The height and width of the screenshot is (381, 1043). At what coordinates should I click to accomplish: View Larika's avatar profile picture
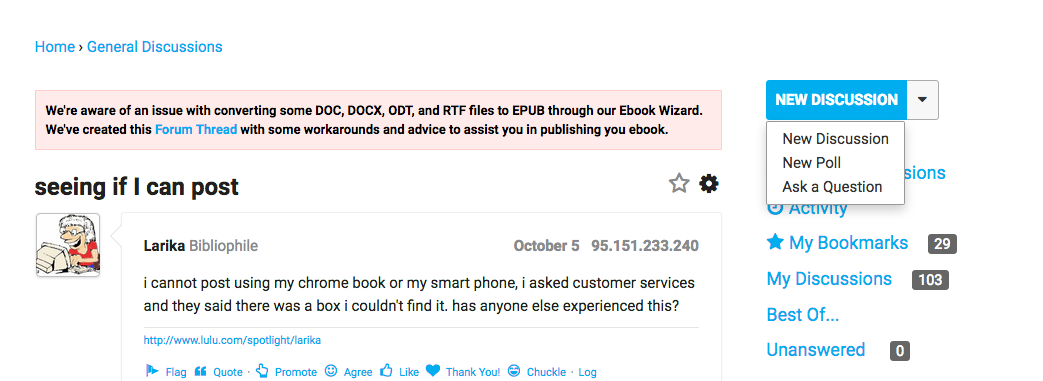pos(68,245)
